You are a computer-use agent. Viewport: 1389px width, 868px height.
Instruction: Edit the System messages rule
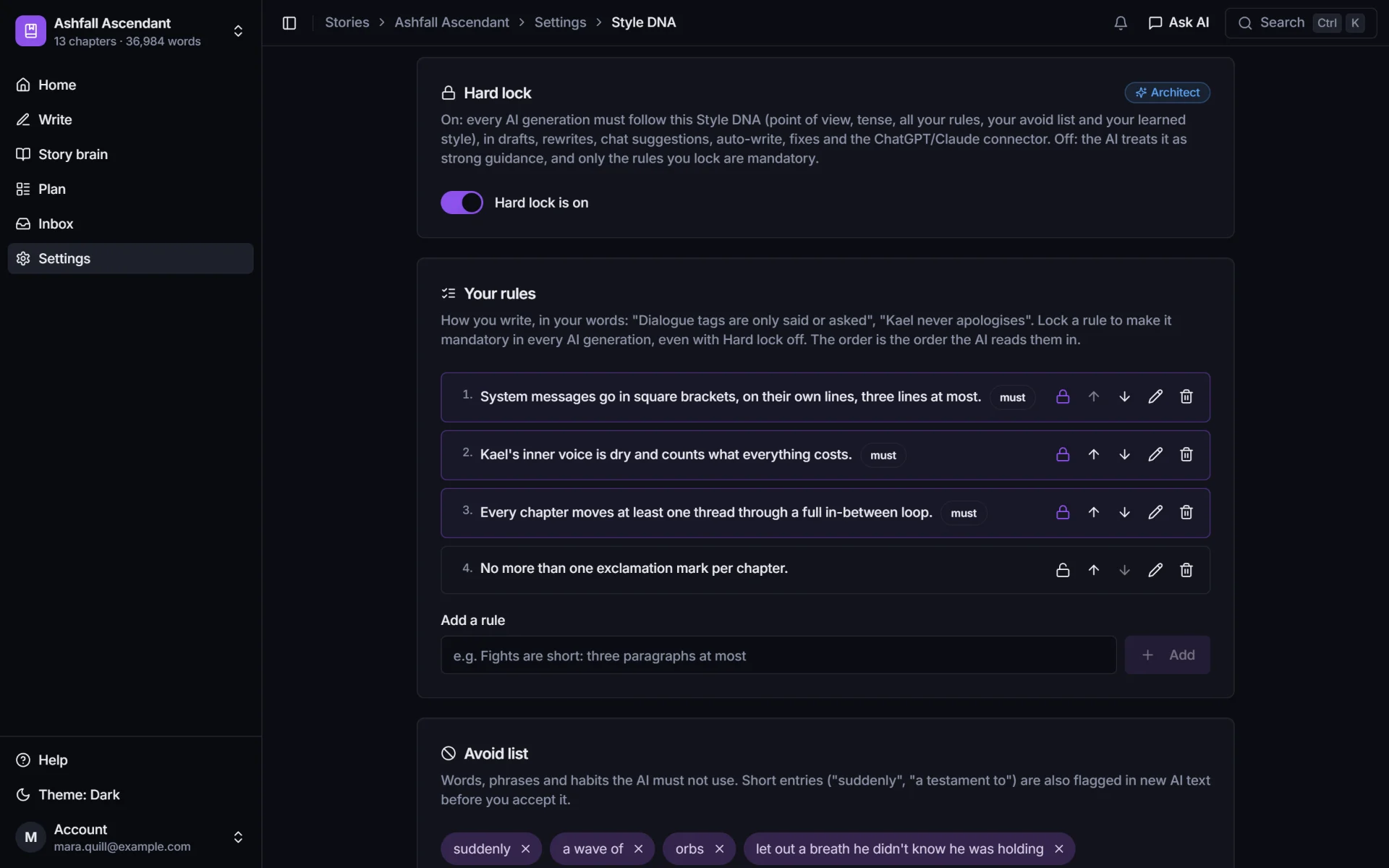click(1155, 396)
